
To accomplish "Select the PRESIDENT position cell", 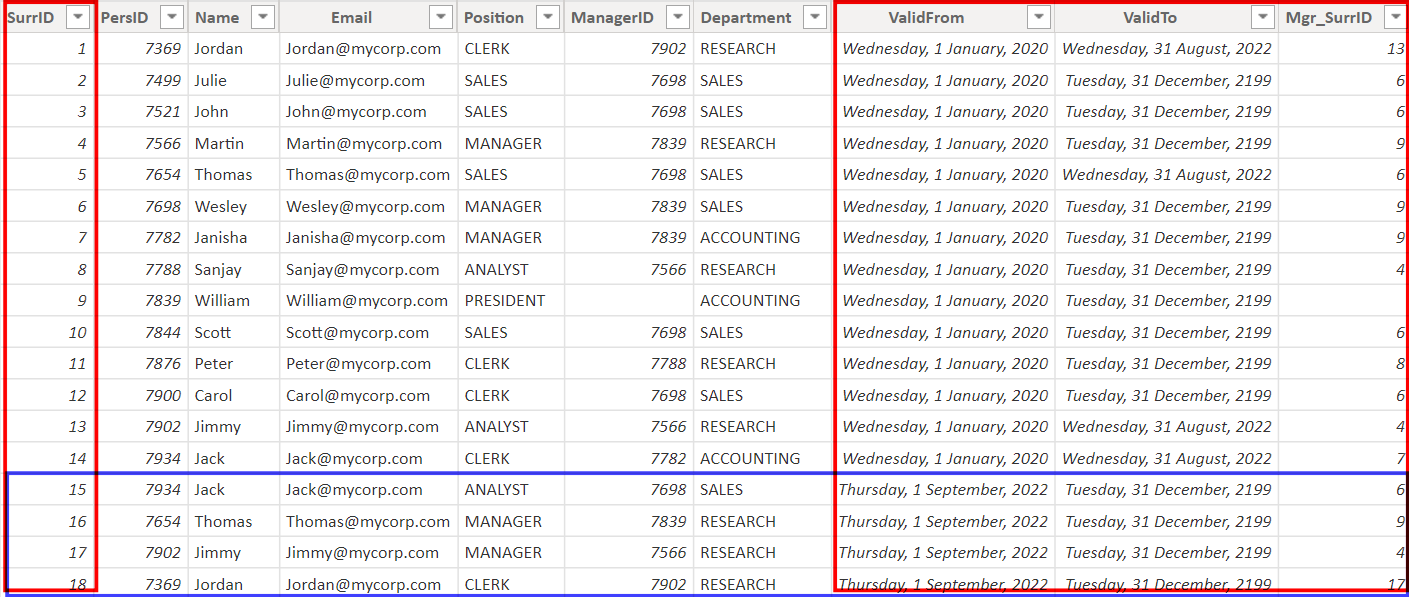I will pyautogui.click(x=505, y=301).
